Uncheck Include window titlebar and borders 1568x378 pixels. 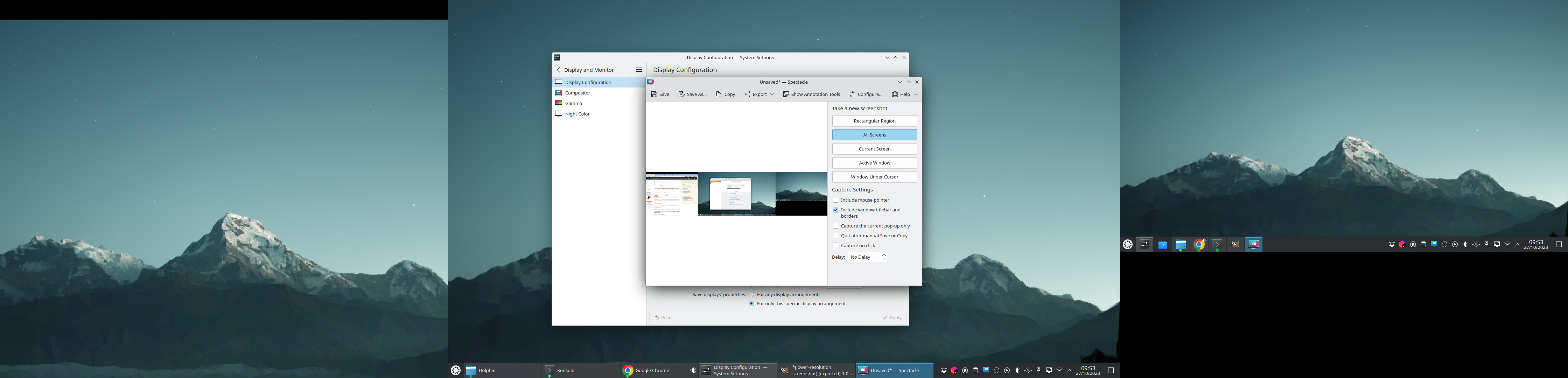835,210
